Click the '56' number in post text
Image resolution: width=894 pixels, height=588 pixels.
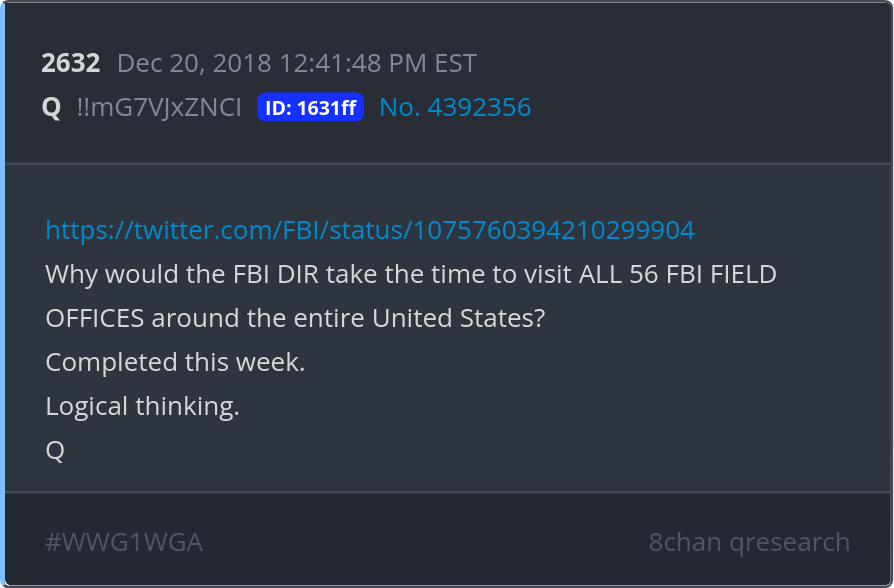point(643,274)
